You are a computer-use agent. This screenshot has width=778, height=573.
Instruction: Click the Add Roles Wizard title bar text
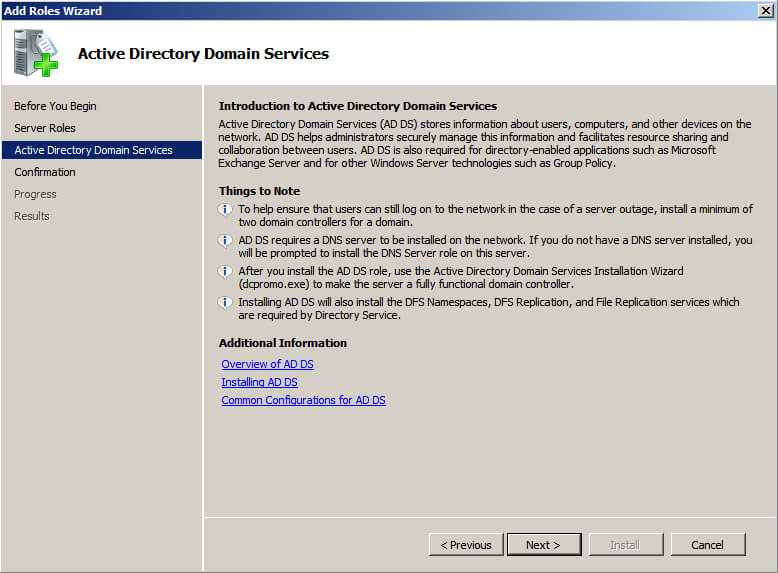tap(53, 10)
